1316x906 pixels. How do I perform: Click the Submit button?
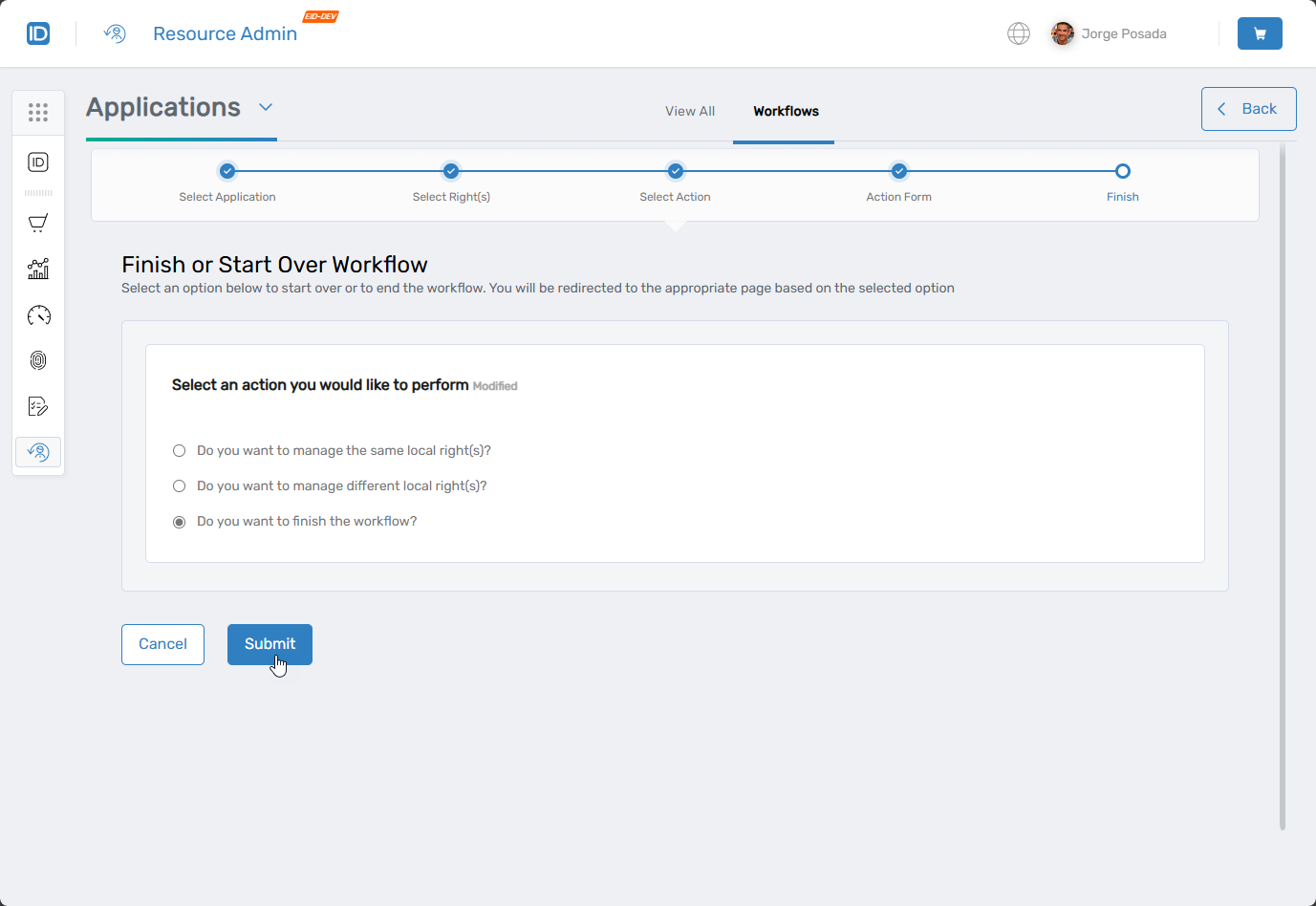point(270,644)
